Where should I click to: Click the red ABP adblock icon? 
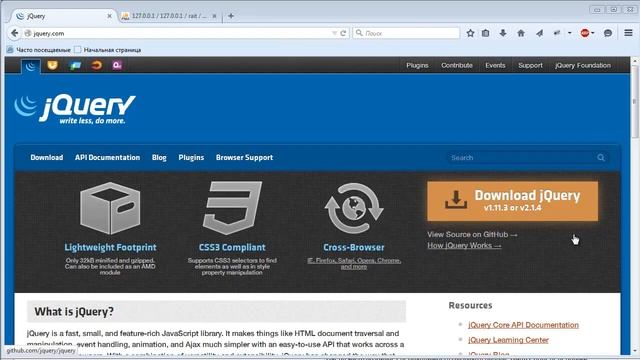coord(584,33)
